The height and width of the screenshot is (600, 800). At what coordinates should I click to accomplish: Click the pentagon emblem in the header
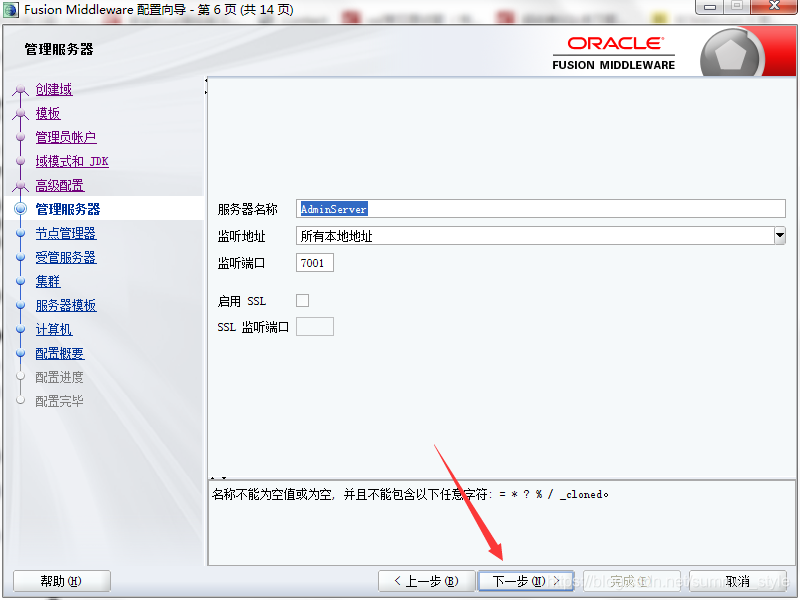[731, 55]
